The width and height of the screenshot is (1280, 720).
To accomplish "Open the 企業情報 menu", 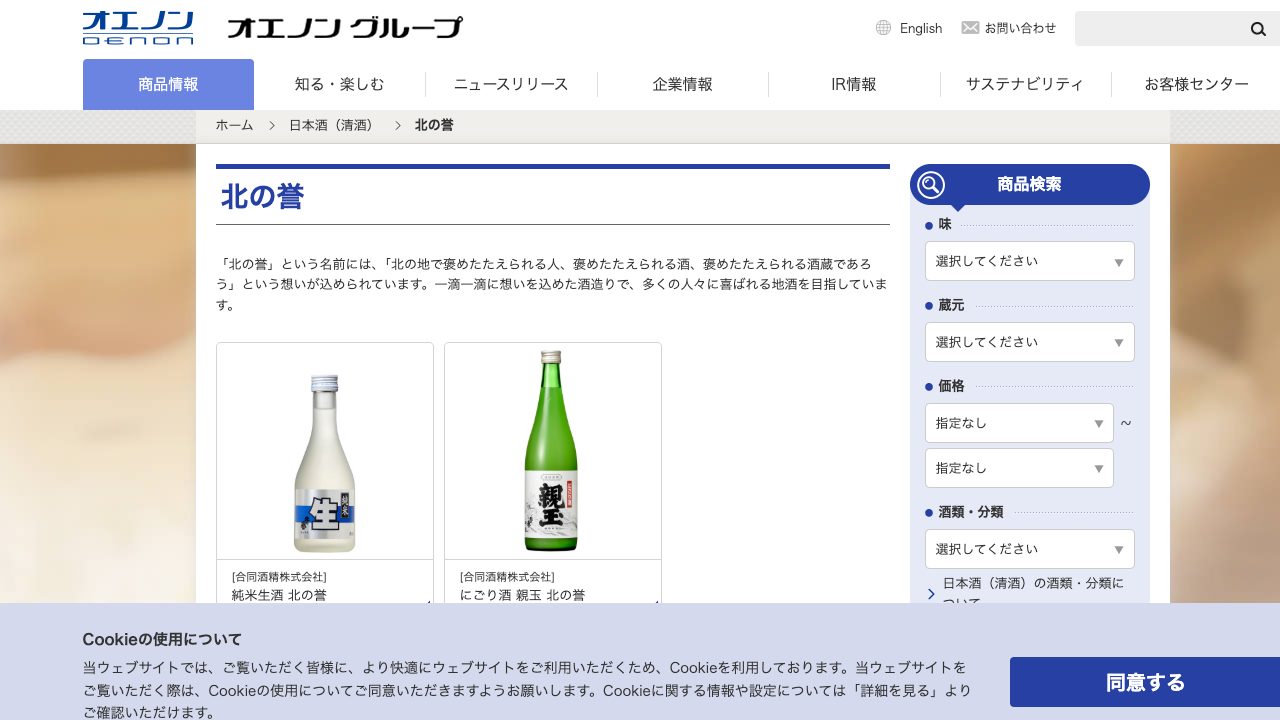I will click(x=683, y=84).
